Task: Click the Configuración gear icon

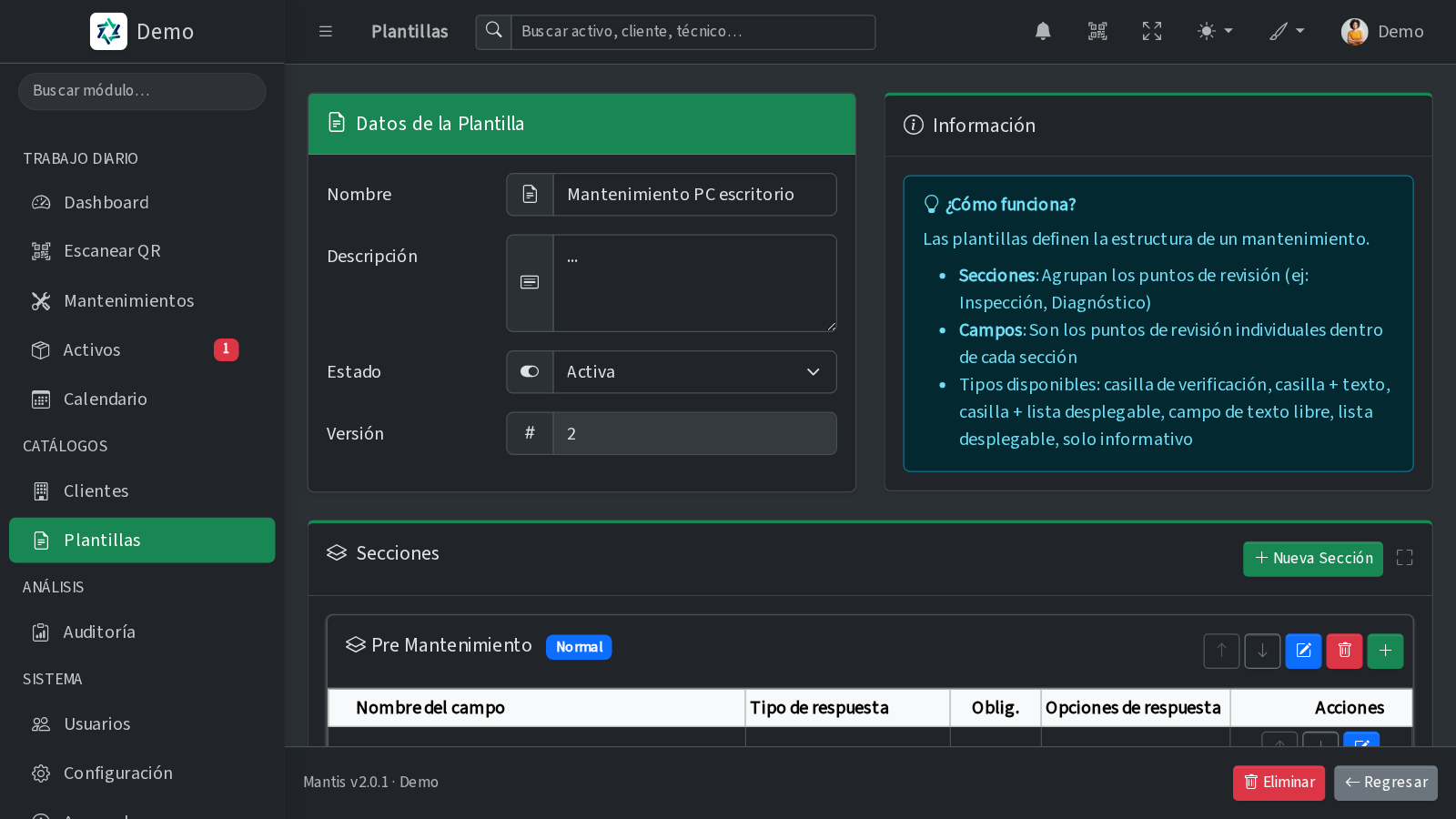Action: click(x=41, y=773)
